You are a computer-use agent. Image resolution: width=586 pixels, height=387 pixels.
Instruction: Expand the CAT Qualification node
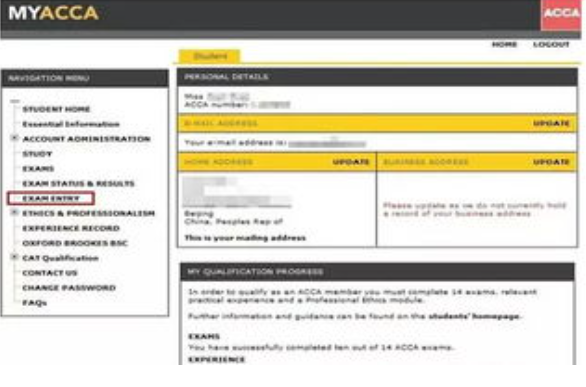(x=14, y=257)
